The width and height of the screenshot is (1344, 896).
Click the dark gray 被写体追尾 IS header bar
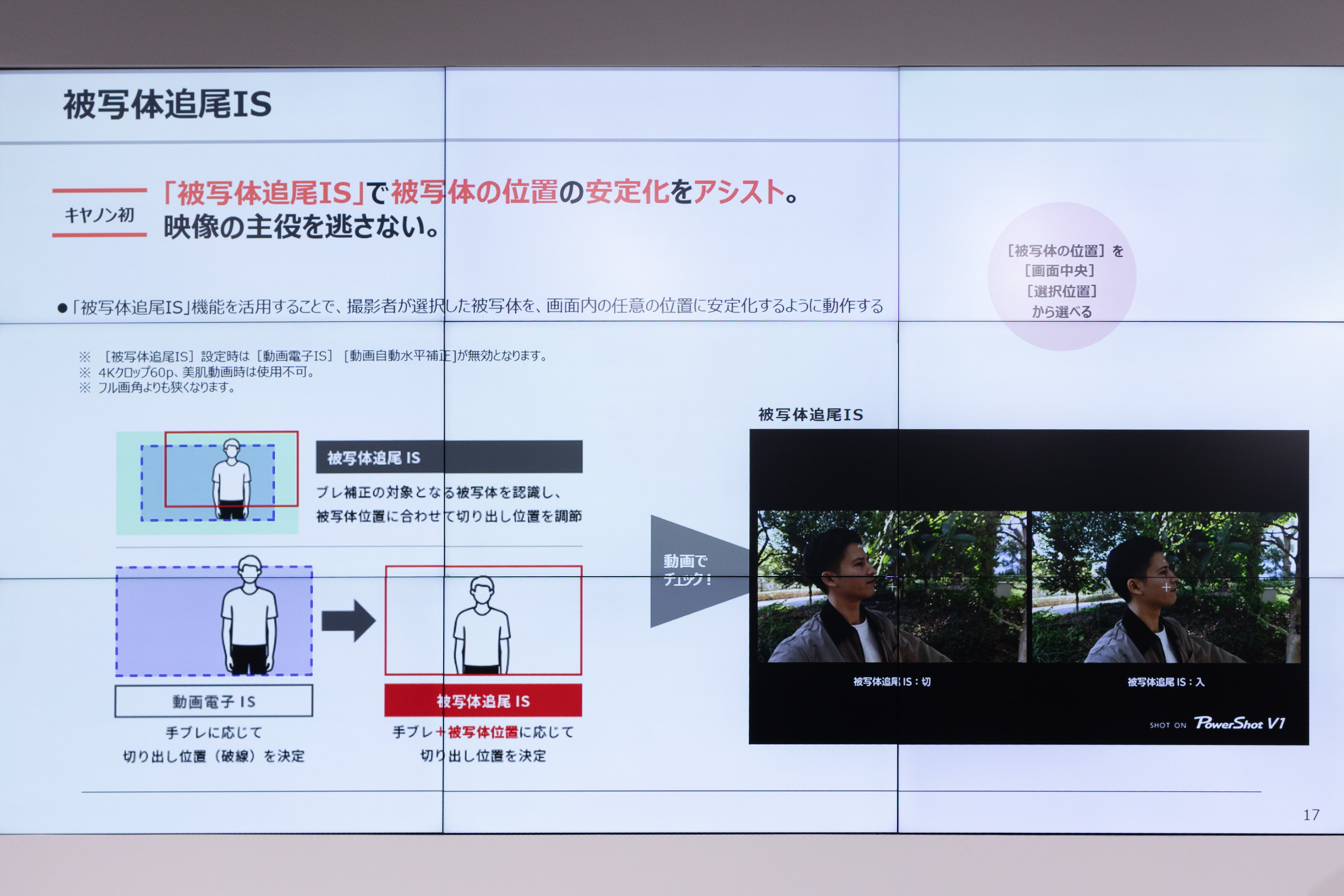pyautogui.click(x=449, y=457)
